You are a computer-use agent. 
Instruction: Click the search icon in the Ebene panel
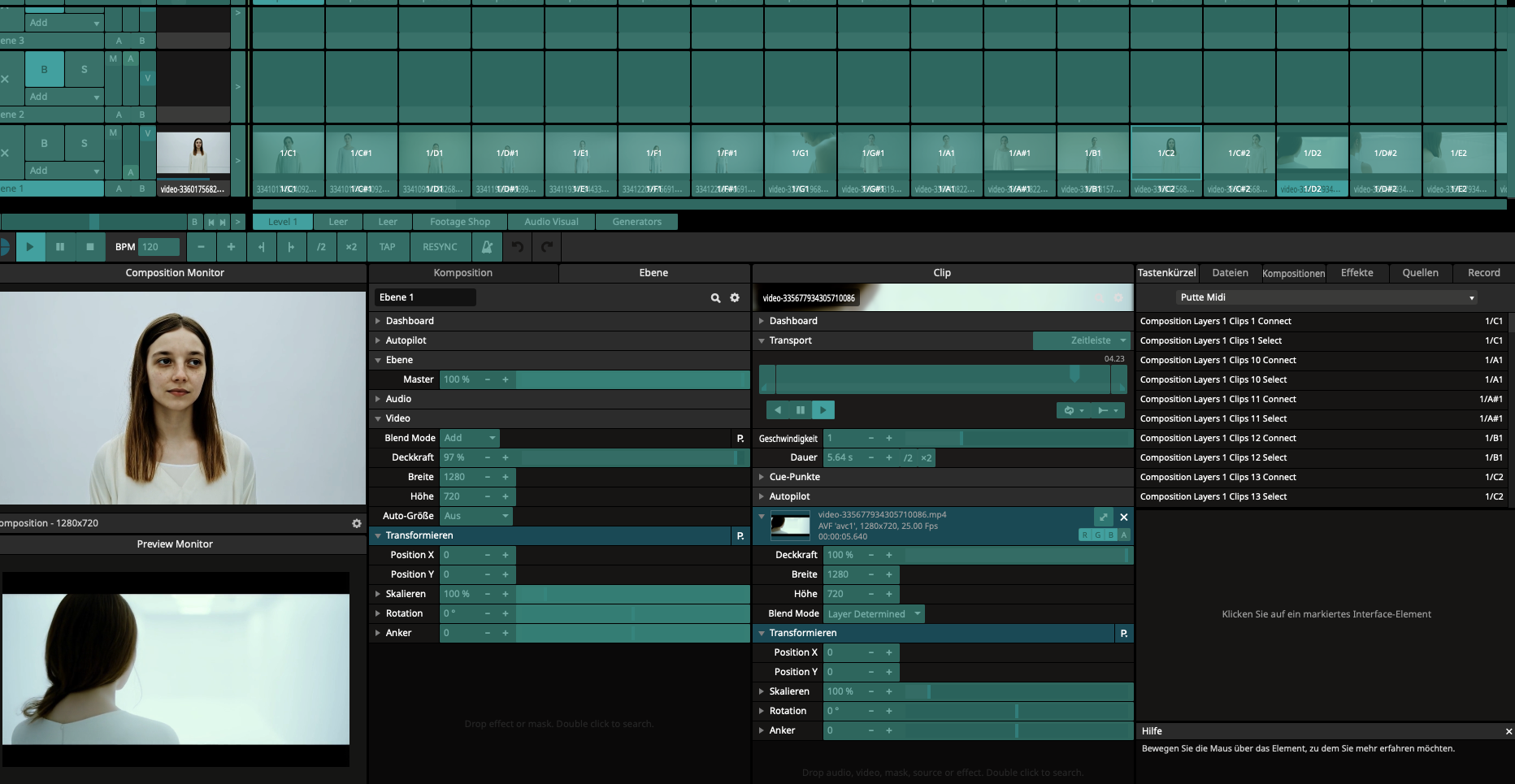715,298
